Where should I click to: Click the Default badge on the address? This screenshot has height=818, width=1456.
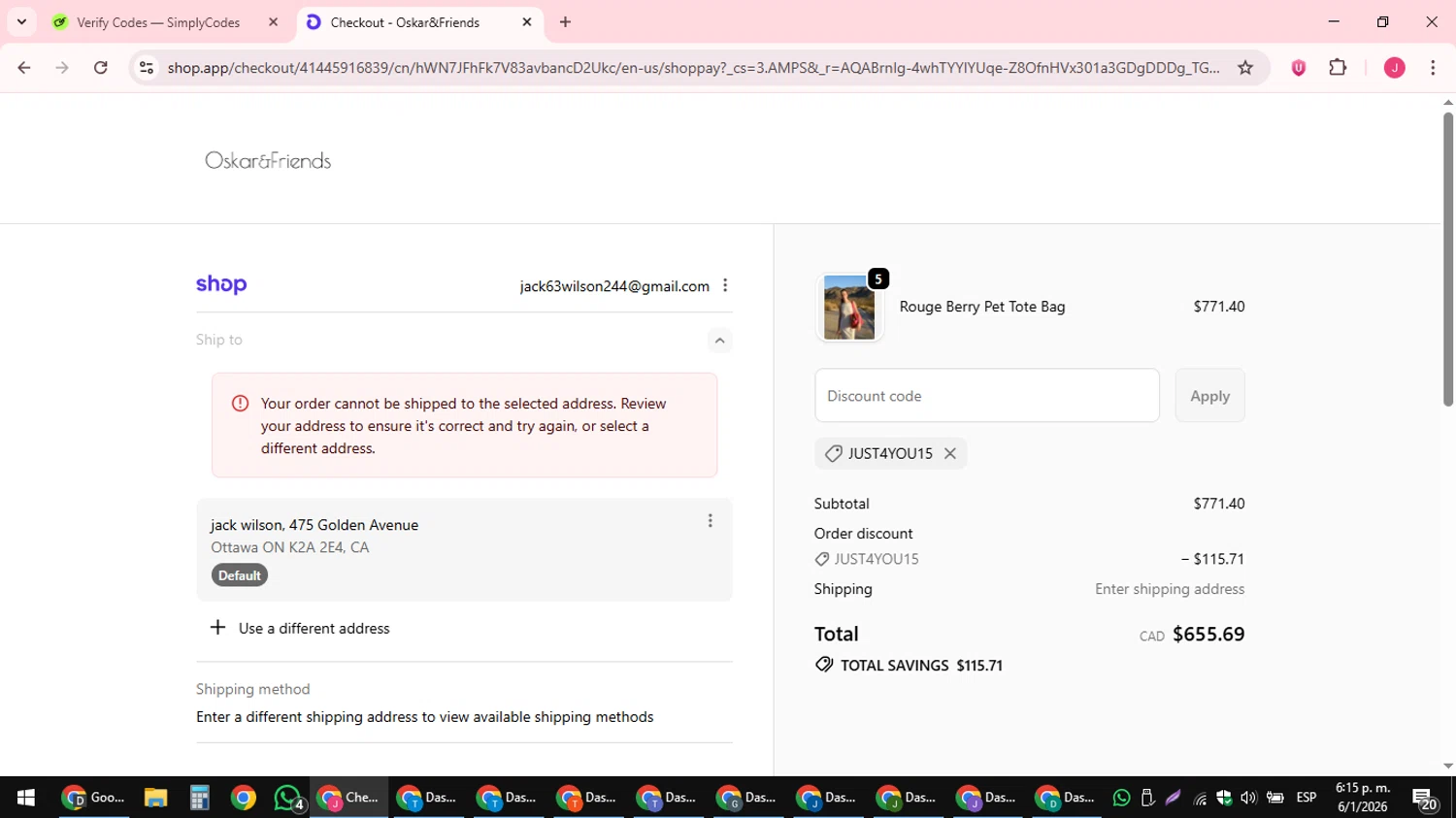click(x=240, y=575)
